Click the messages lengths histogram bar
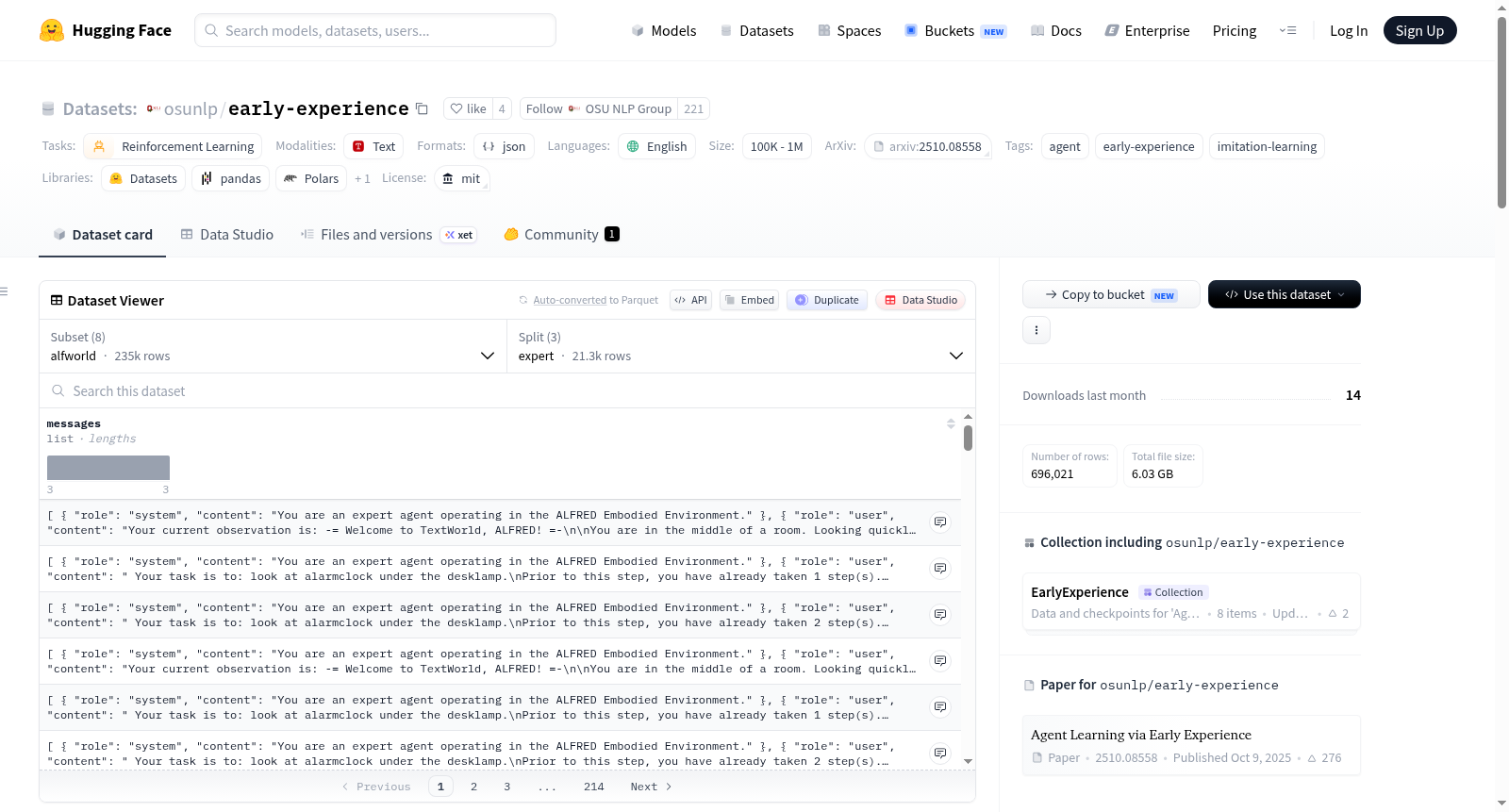 [x=108, y=468]
